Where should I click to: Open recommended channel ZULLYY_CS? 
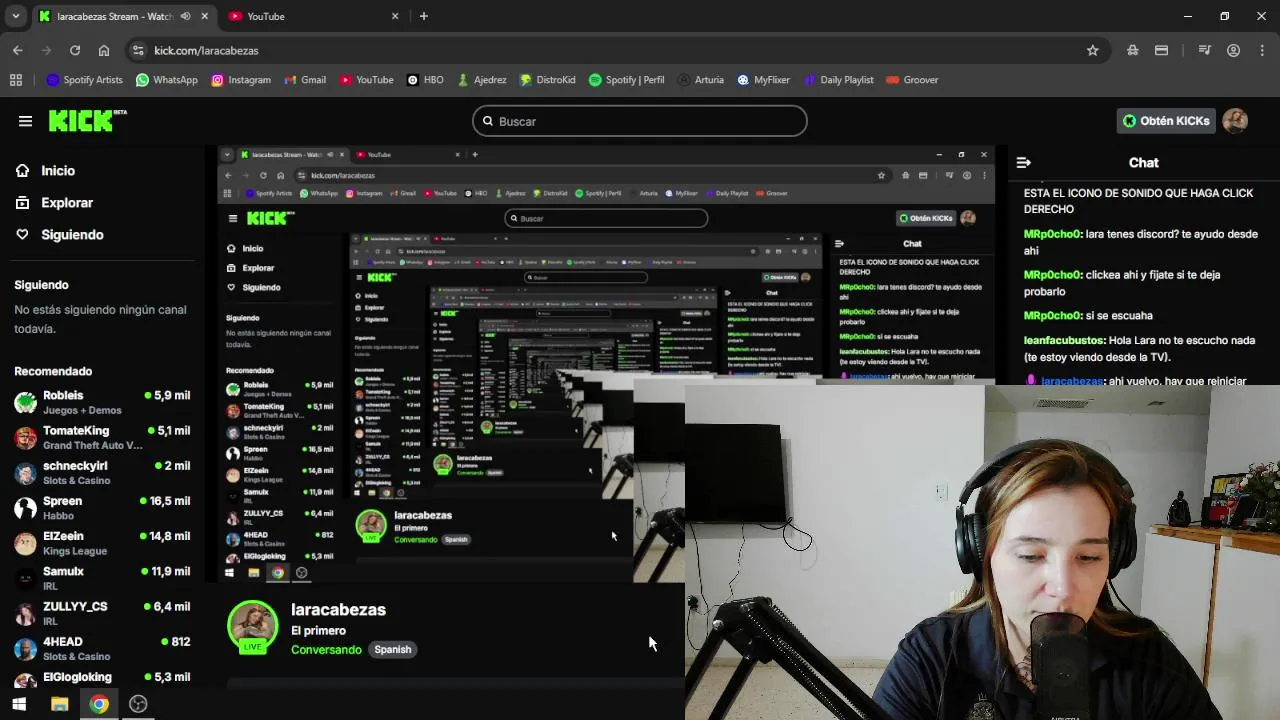102,613
